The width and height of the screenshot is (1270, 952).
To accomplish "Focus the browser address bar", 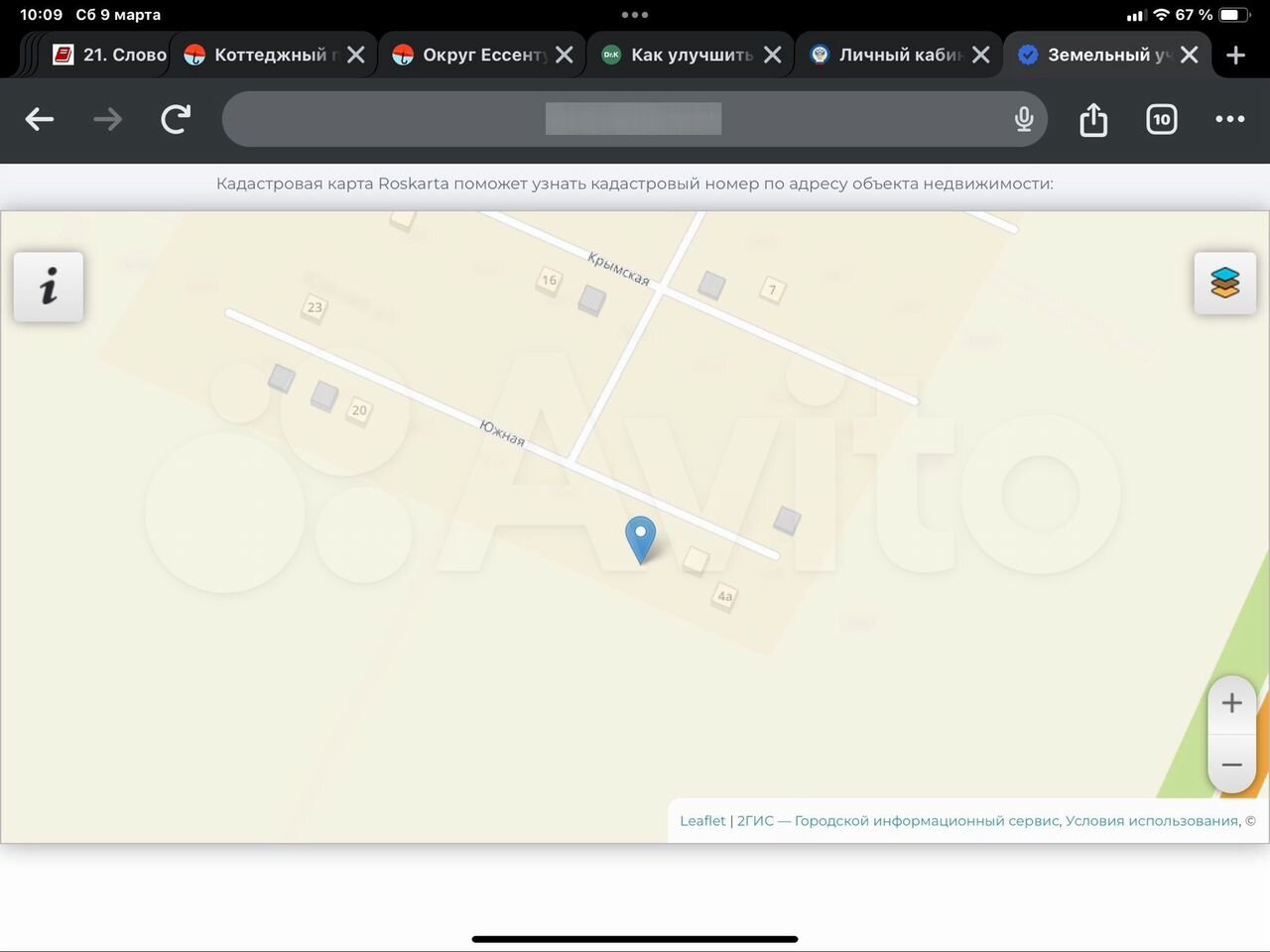I will (x=615, y=120).
